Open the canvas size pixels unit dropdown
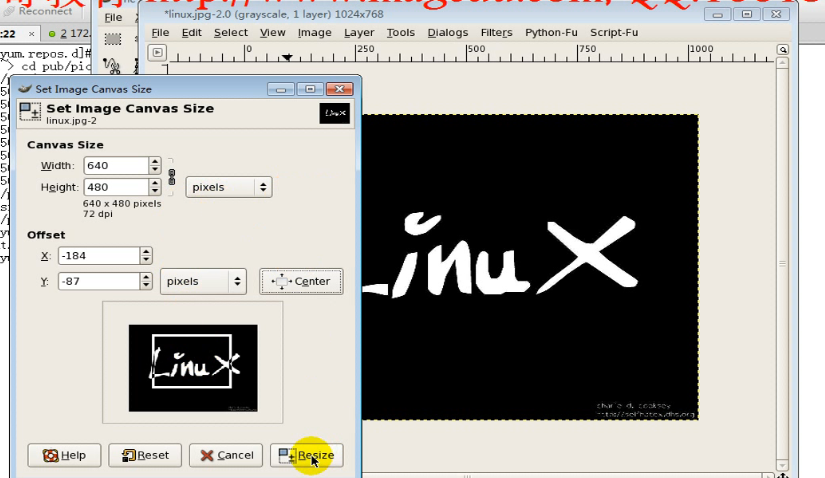The width and height of the screenshot is (825, 478). coord(229,187)
